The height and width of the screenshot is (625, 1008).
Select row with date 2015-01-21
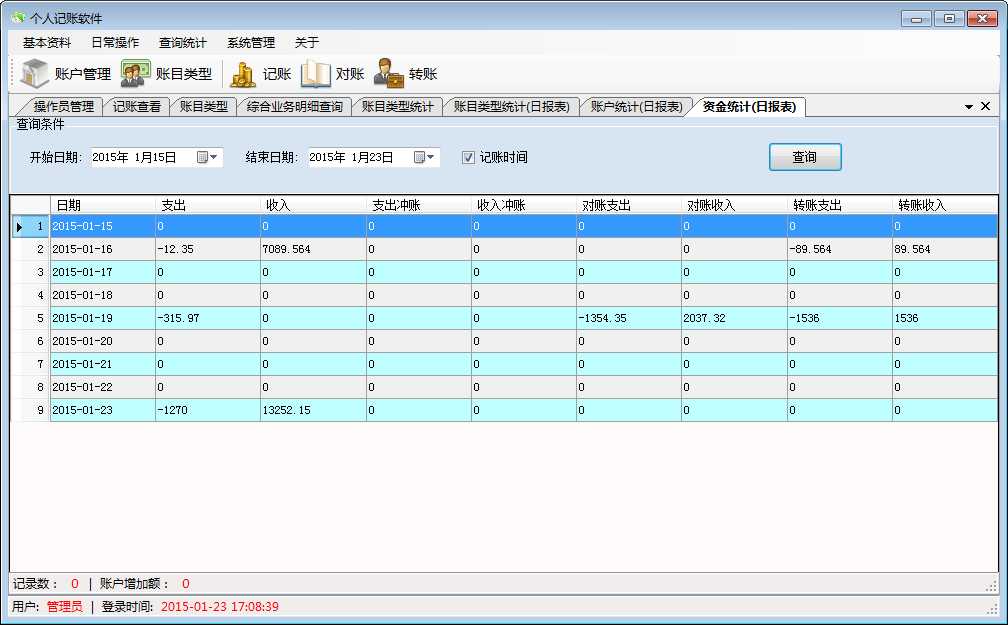tap(505, 365)
